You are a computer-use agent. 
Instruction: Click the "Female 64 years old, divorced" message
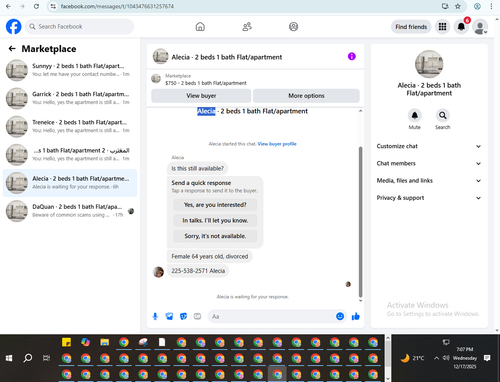coord(210,256)
